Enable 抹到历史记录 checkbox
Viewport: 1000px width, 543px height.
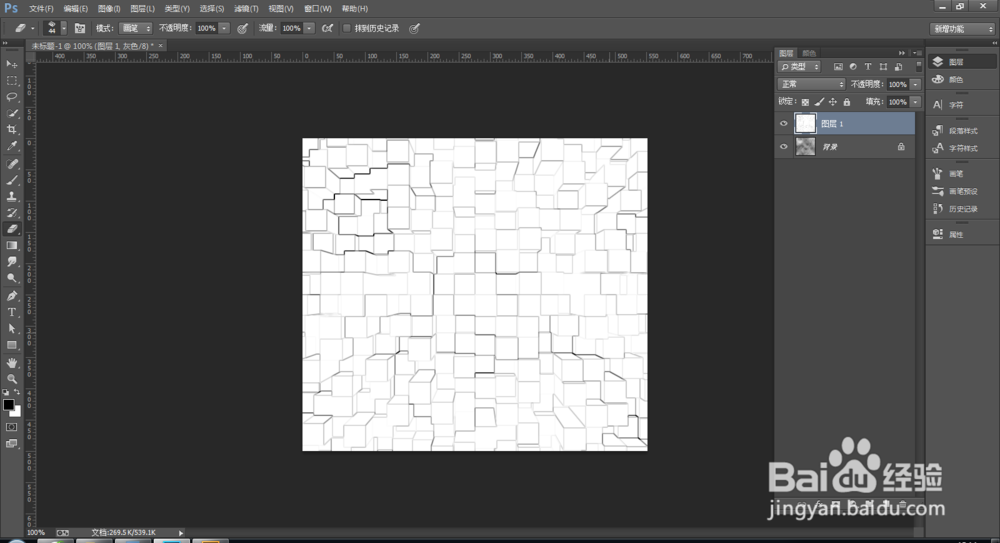(347, 28)
